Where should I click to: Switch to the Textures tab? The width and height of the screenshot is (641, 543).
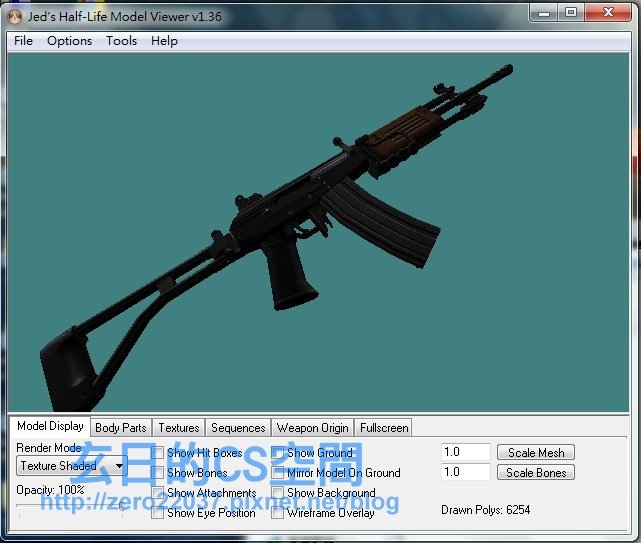point(179,428)
